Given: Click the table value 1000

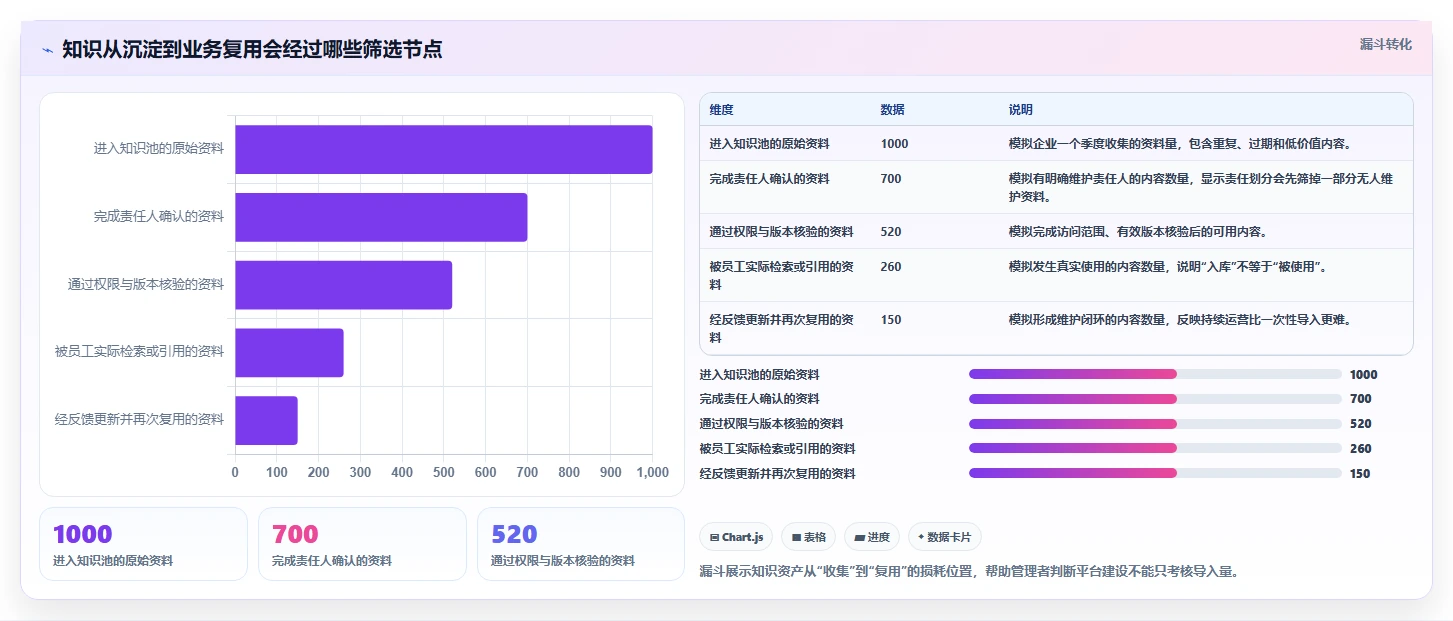Looking at the screenshot, I should pyautogui.click(x=894, y=144).
